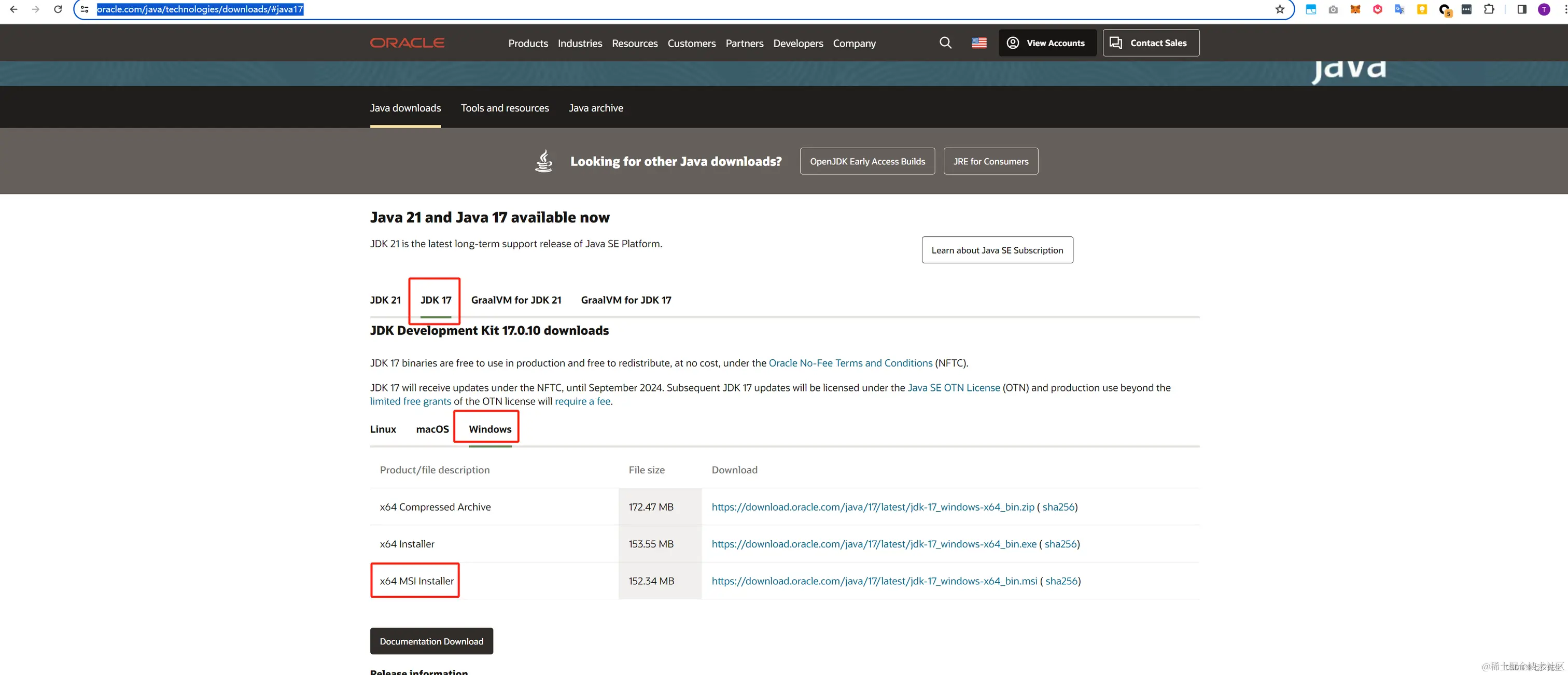Open the View Accounts dropdown
The width and height of the screenshot is (1568, 675).
point(1047,43)
